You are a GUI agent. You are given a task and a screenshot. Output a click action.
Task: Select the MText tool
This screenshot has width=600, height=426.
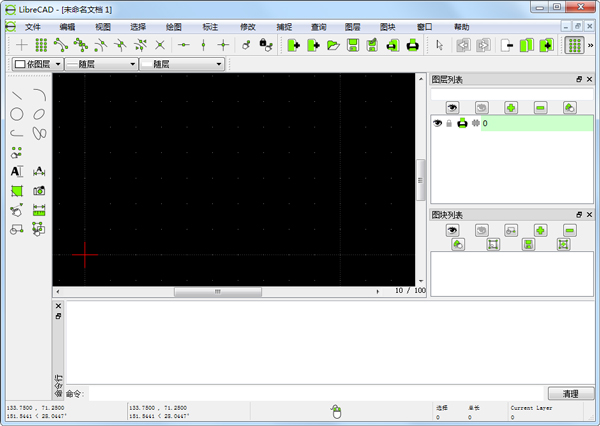coord(16,171)
